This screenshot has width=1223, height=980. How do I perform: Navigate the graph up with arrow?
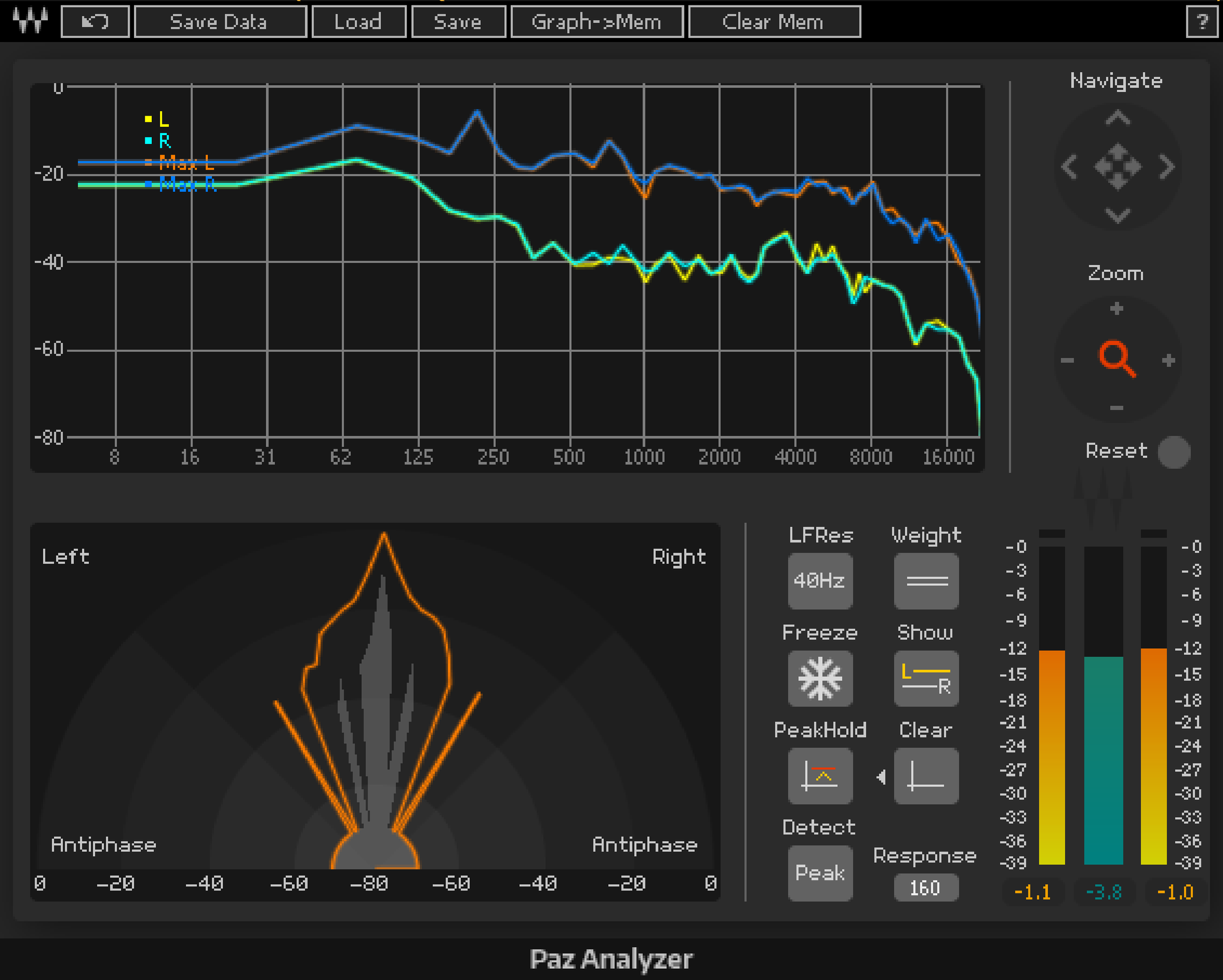click(x=1117, y=118)
